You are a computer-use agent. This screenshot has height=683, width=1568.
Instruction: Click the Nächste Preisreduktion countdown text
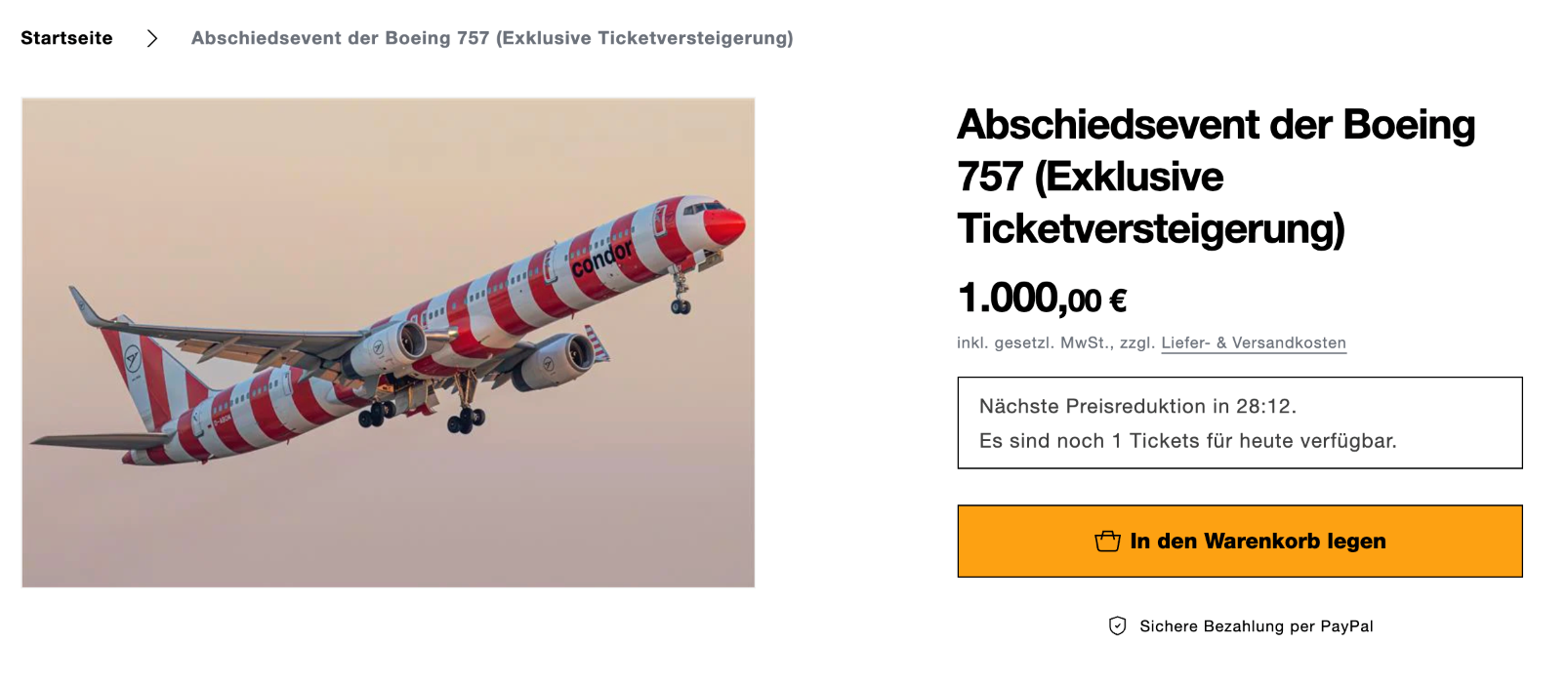1137,407
